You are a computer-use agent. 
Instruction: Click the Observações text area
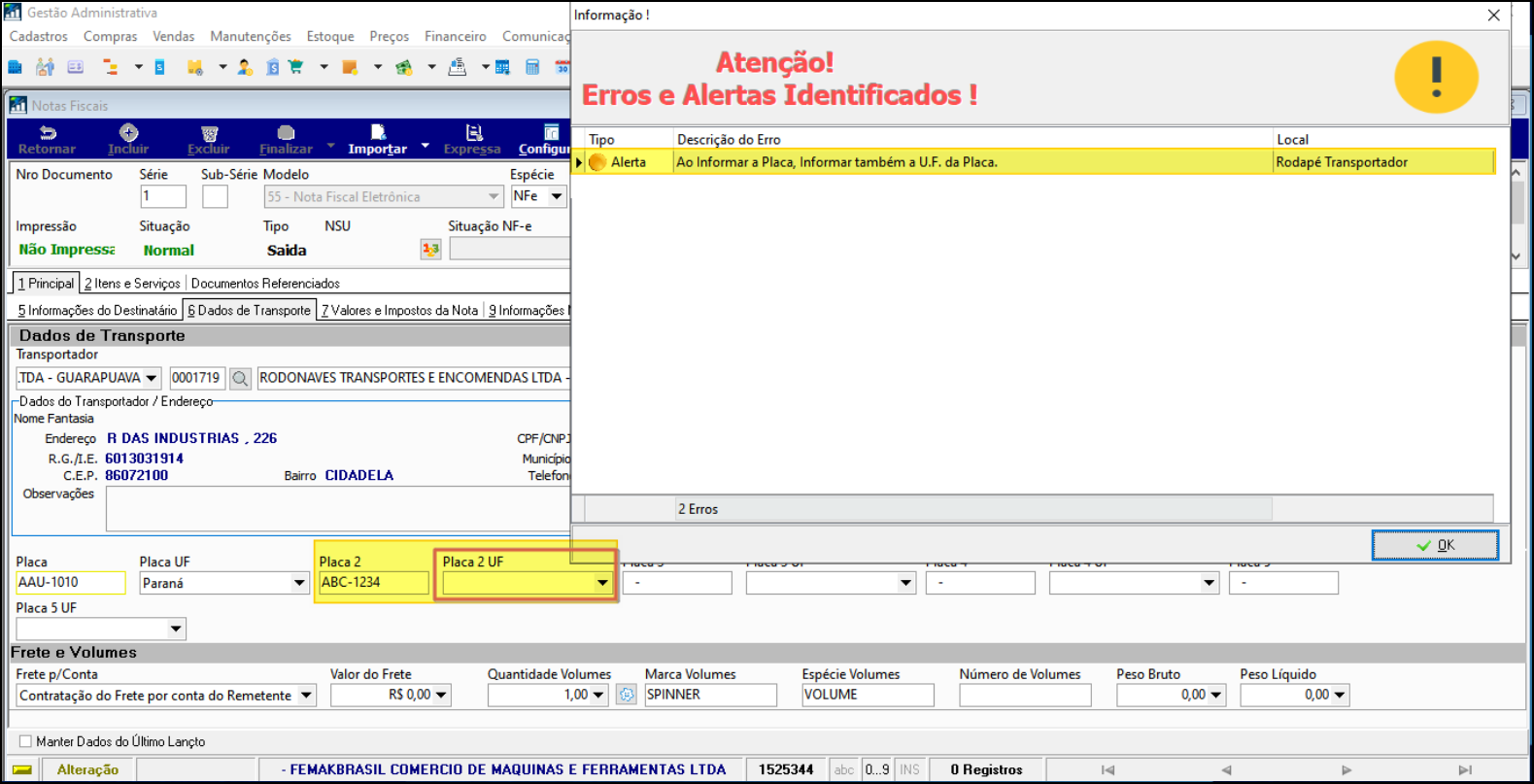(x=338, y=509)
